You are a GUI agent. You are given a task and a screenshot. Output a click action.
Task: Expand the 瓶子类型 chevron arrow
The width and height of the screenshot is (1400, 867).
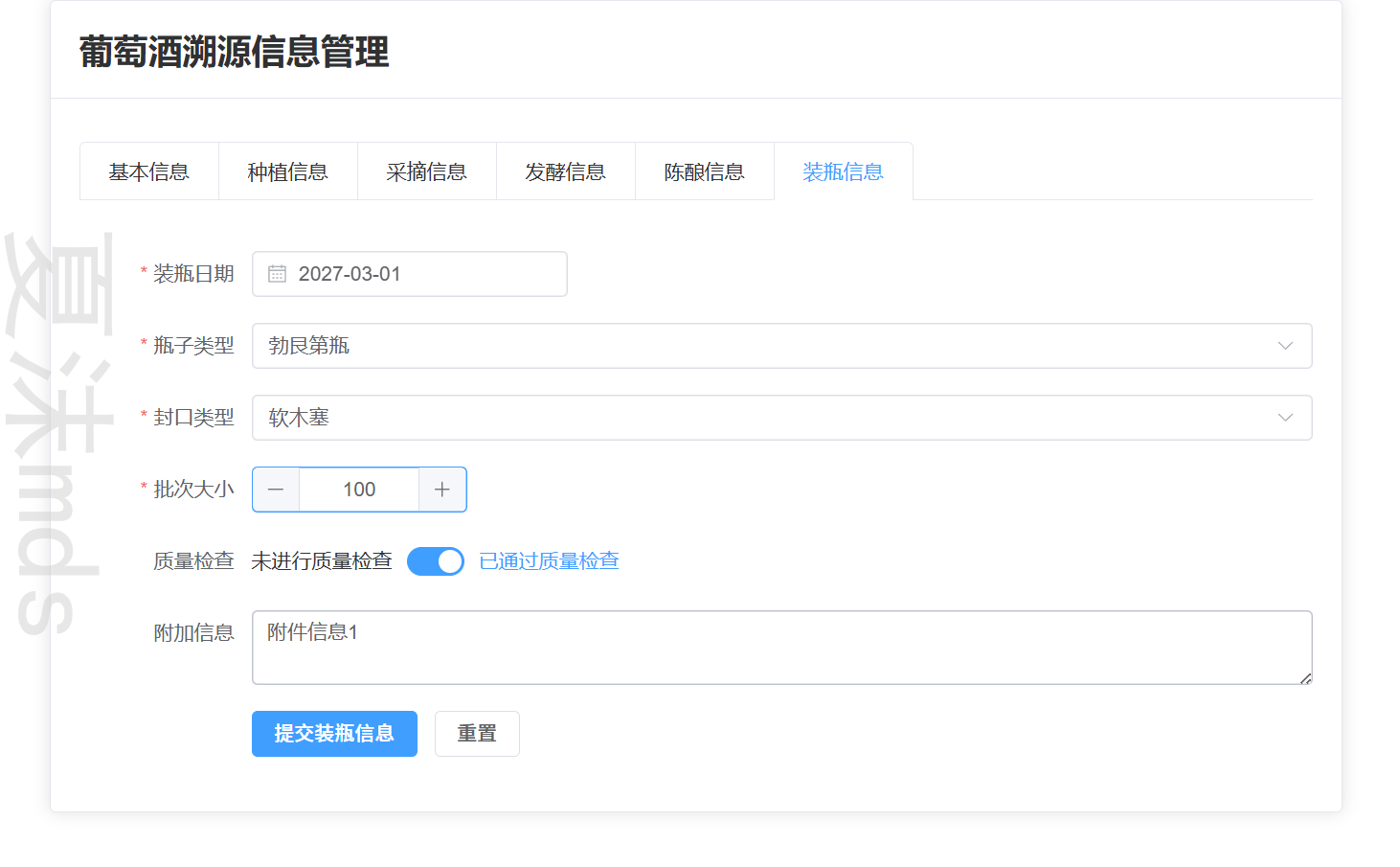pos(1285,346)
